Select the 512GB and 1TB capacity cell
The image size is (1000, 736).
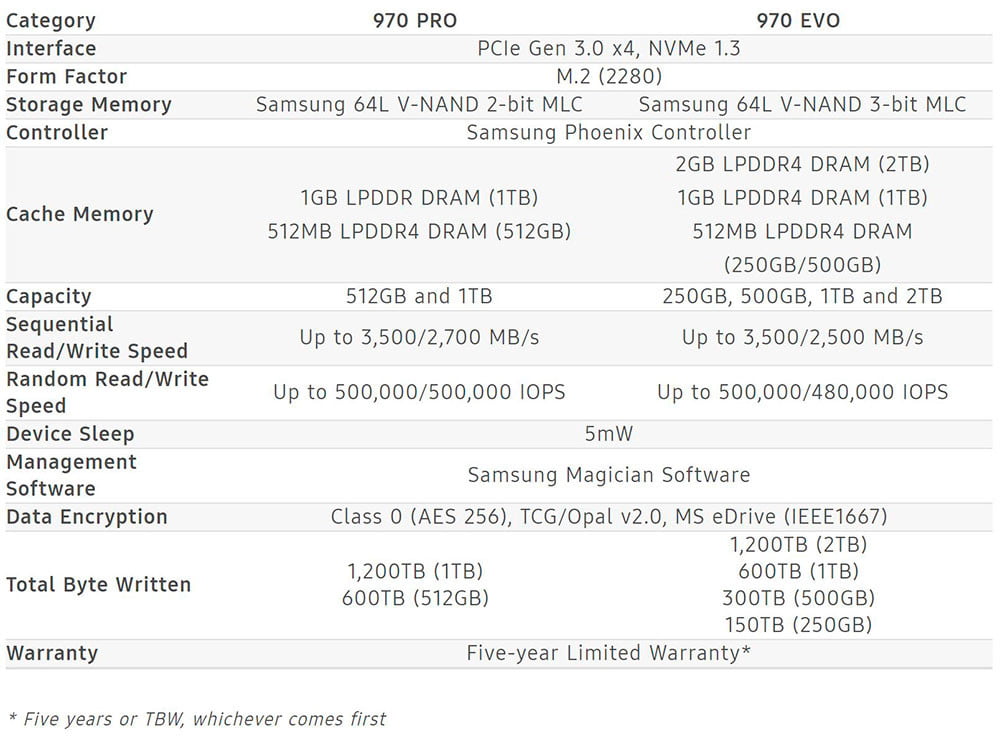[x=419, y=296]
